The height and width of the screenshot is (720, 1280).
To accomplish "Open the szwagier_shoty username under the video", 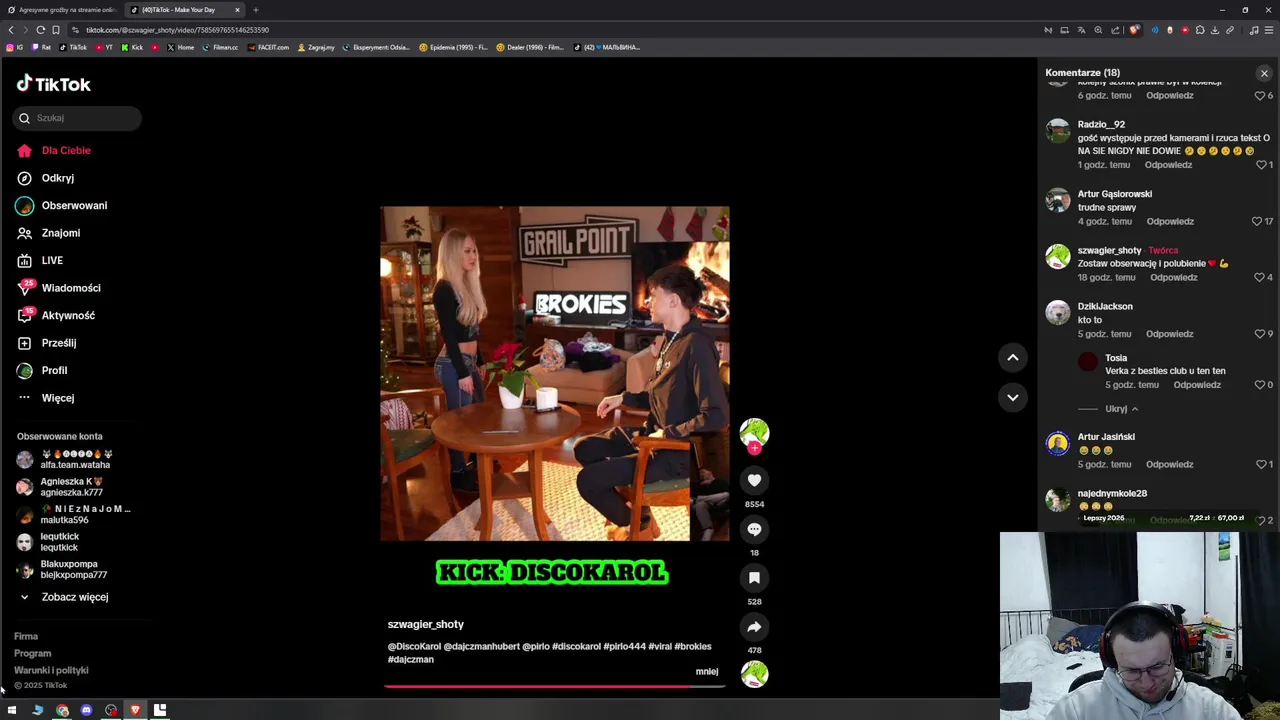I will point(426,624).
